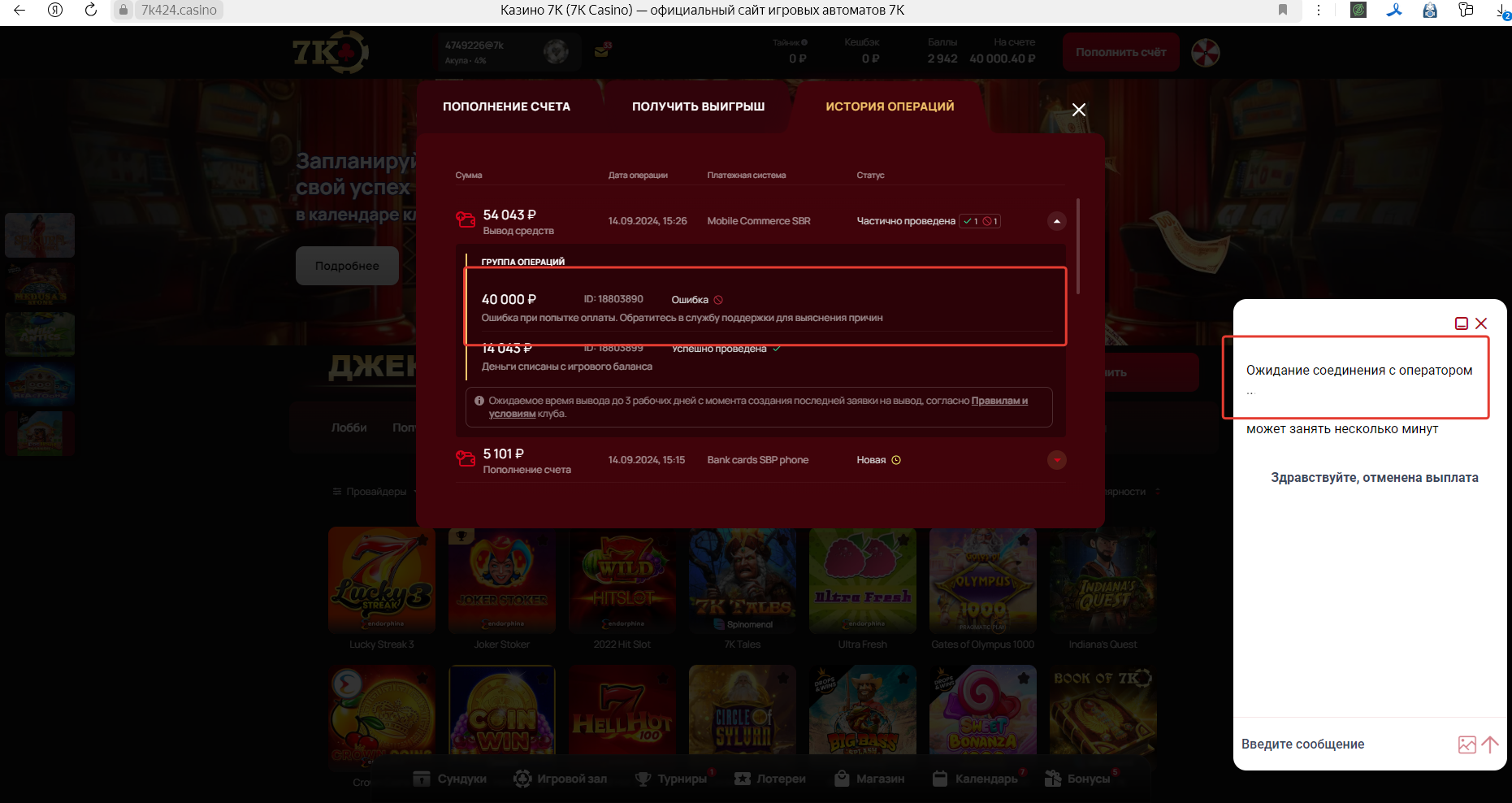Go back with the browser back arrow
1512x803 pixels.
(x=19, y=10)
